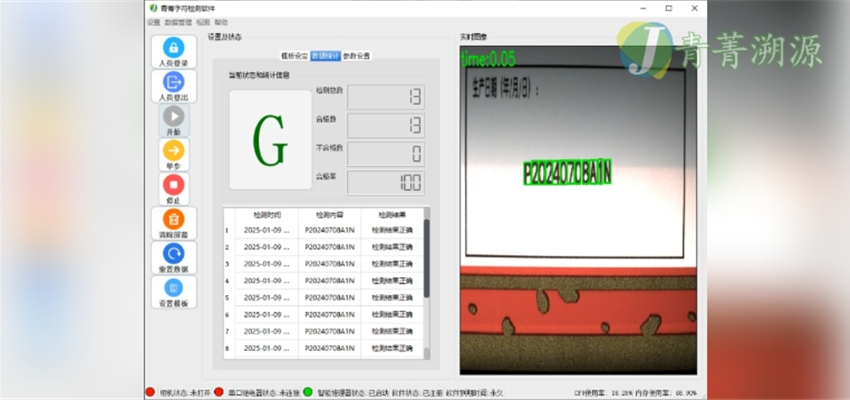Click the 重置数据 (reset data) icon
Screen dimensions: 850x400
click(x=173, y=253)
